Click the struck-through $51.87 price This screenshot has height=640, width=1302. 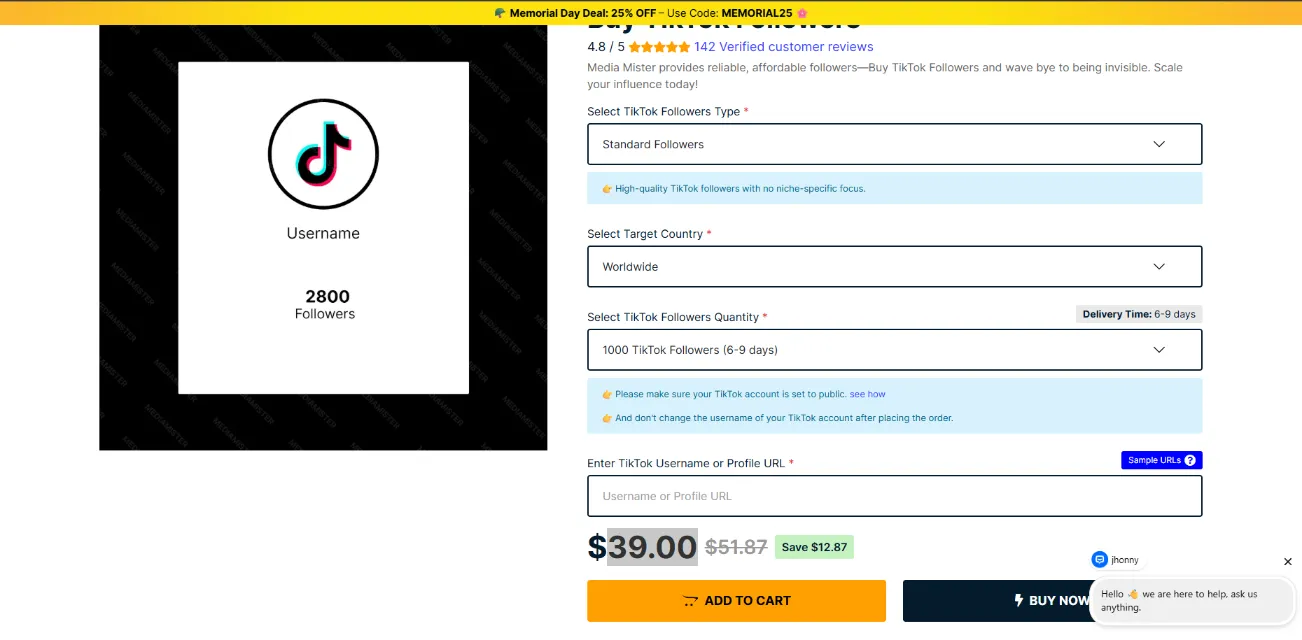[736, 548]
